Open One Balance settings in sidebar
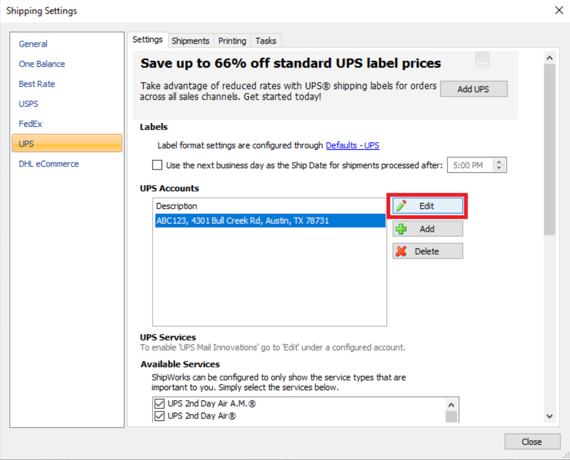 point(42,64)
